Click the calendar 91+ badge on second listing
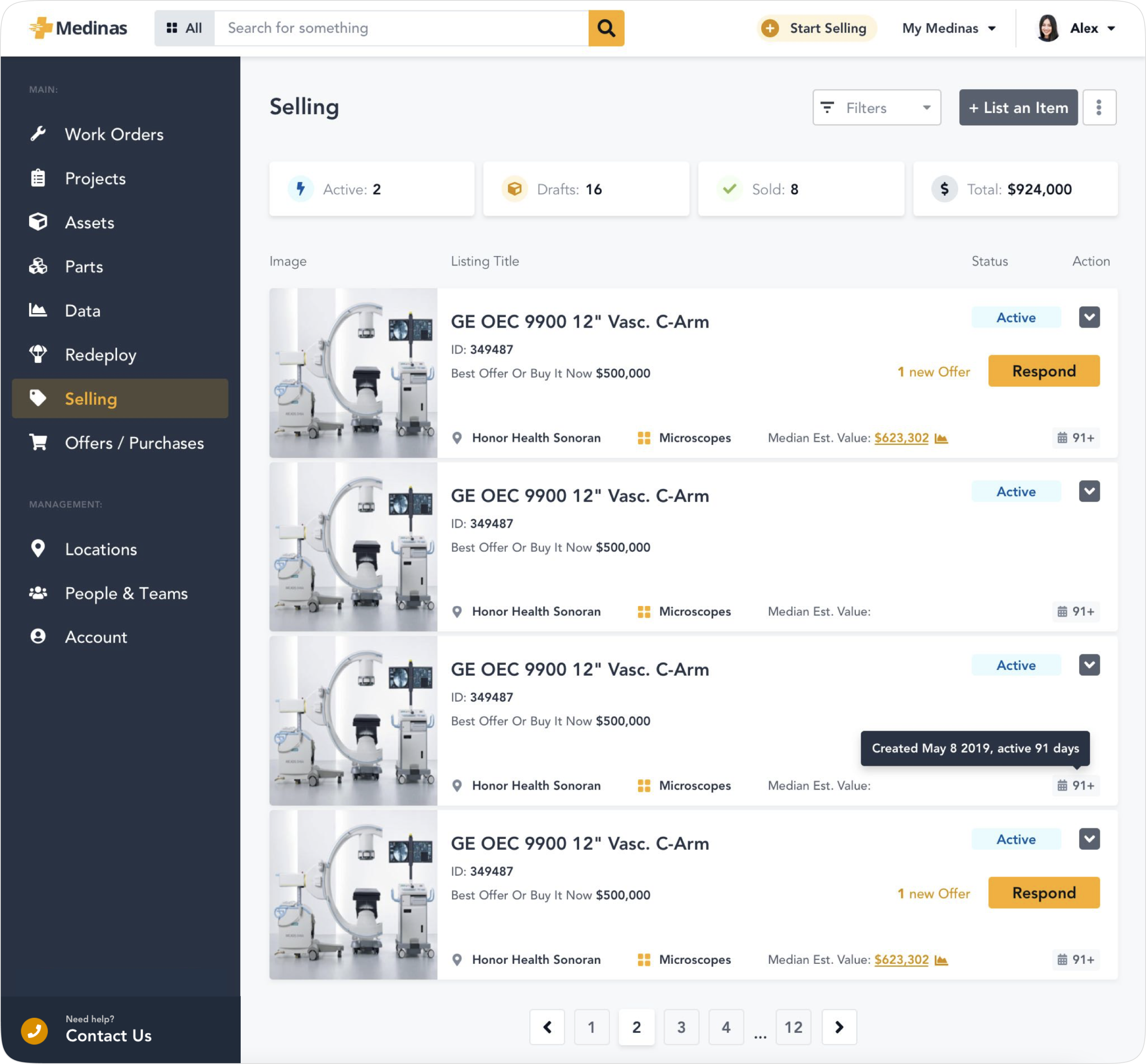This screenshot has height=1064, width=1146. tap(1076, 611)
